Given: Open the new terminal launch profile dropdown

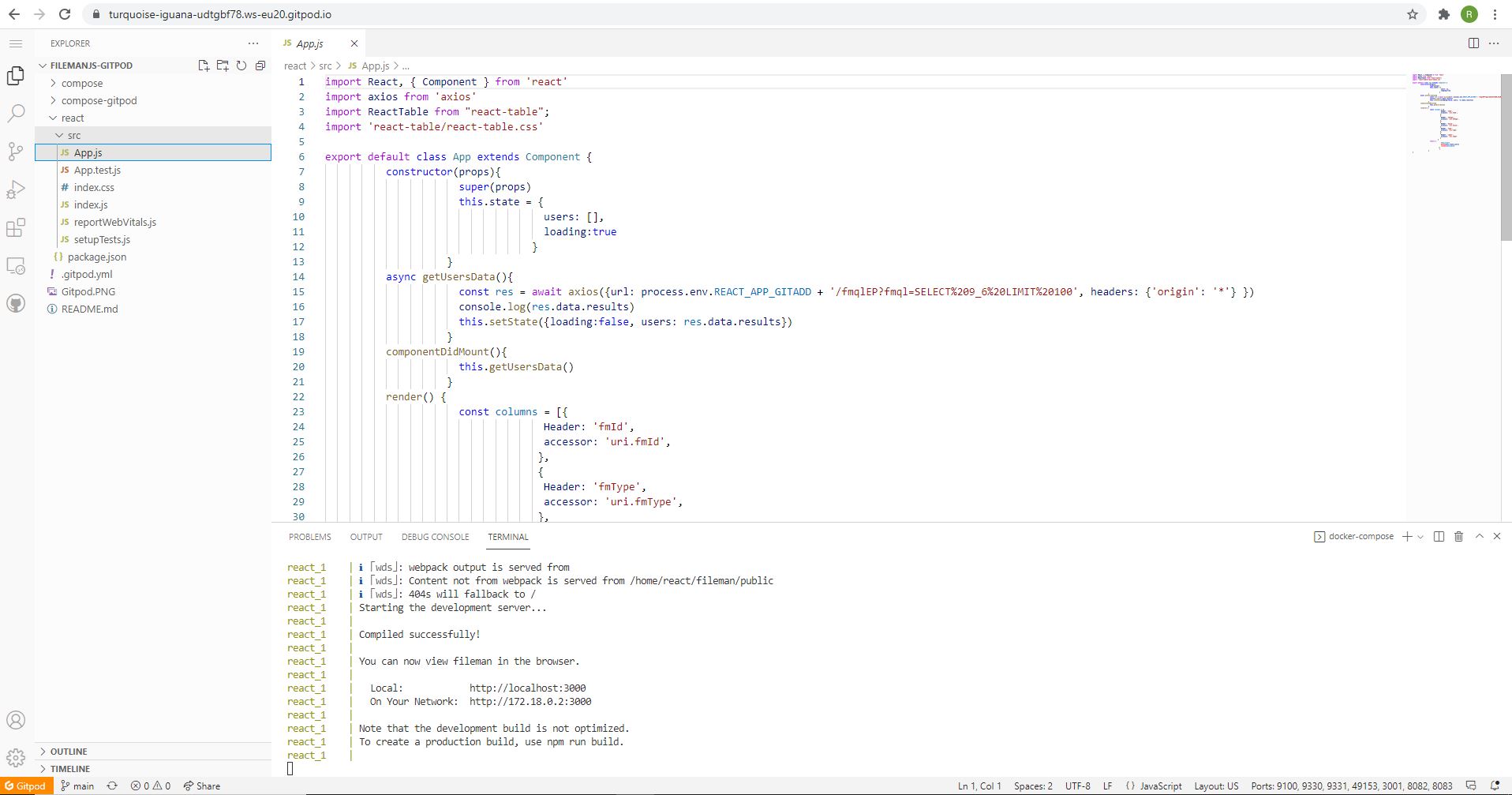Looking at the screenshot, I should [x=1420, y=537].
